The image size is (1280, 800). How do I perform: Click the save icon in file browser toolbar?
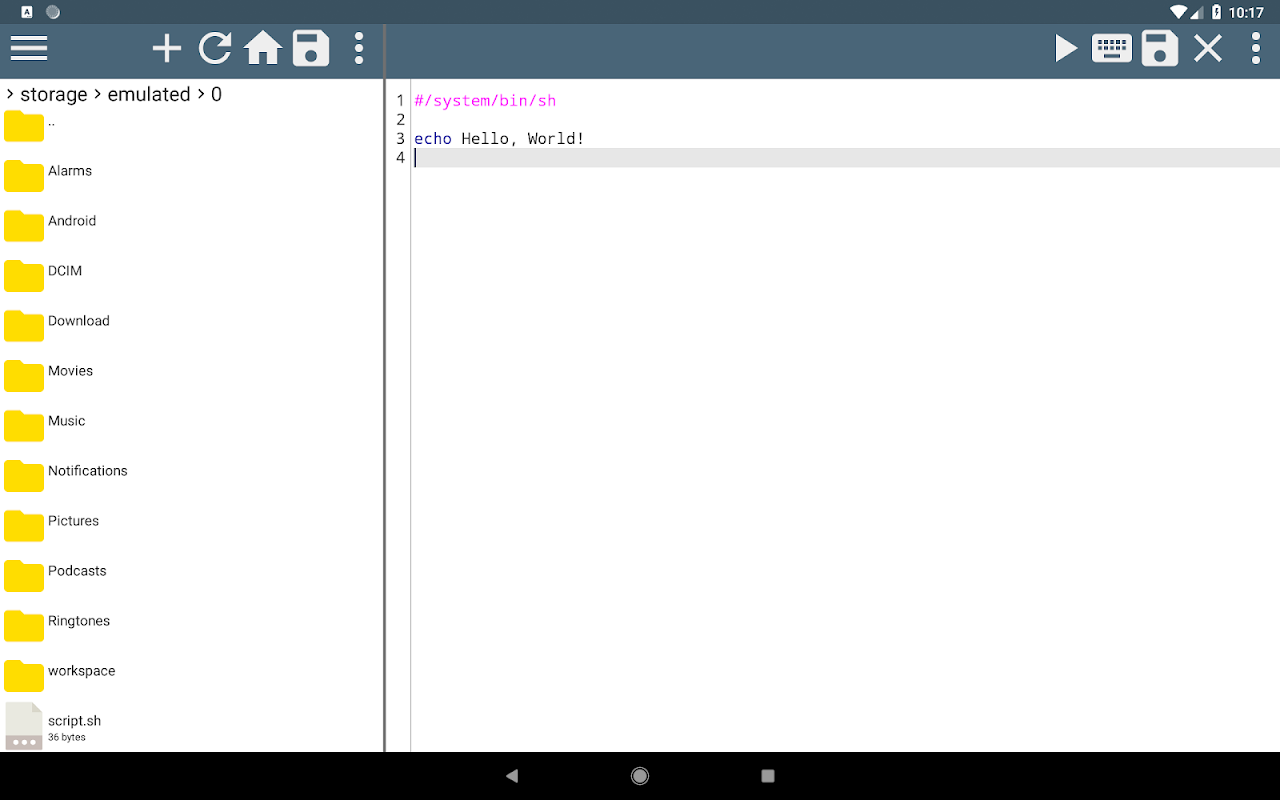pyautogui.click(x=311, y=48)
